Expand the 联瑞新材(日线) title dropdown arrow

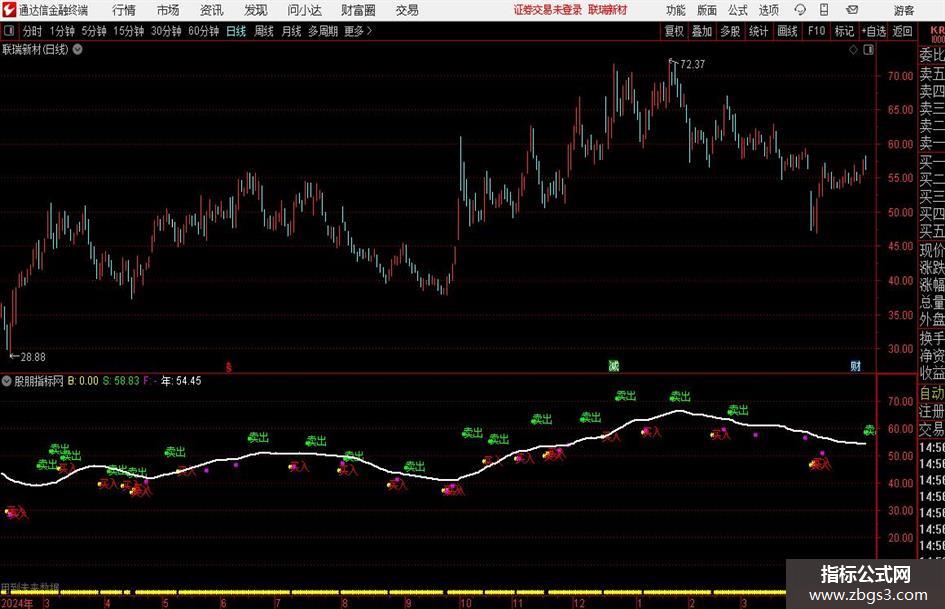click(x=78, y=49)
